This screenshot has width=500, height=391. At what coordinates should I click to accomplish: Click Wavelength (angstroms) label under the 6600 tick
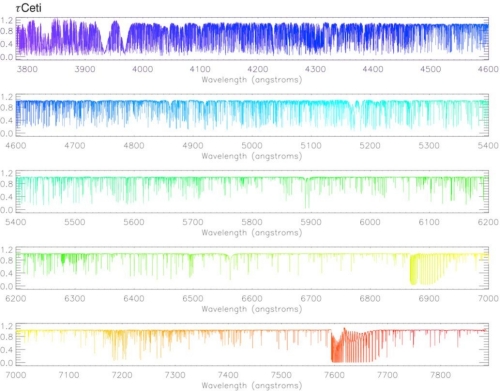coord(252,309)
